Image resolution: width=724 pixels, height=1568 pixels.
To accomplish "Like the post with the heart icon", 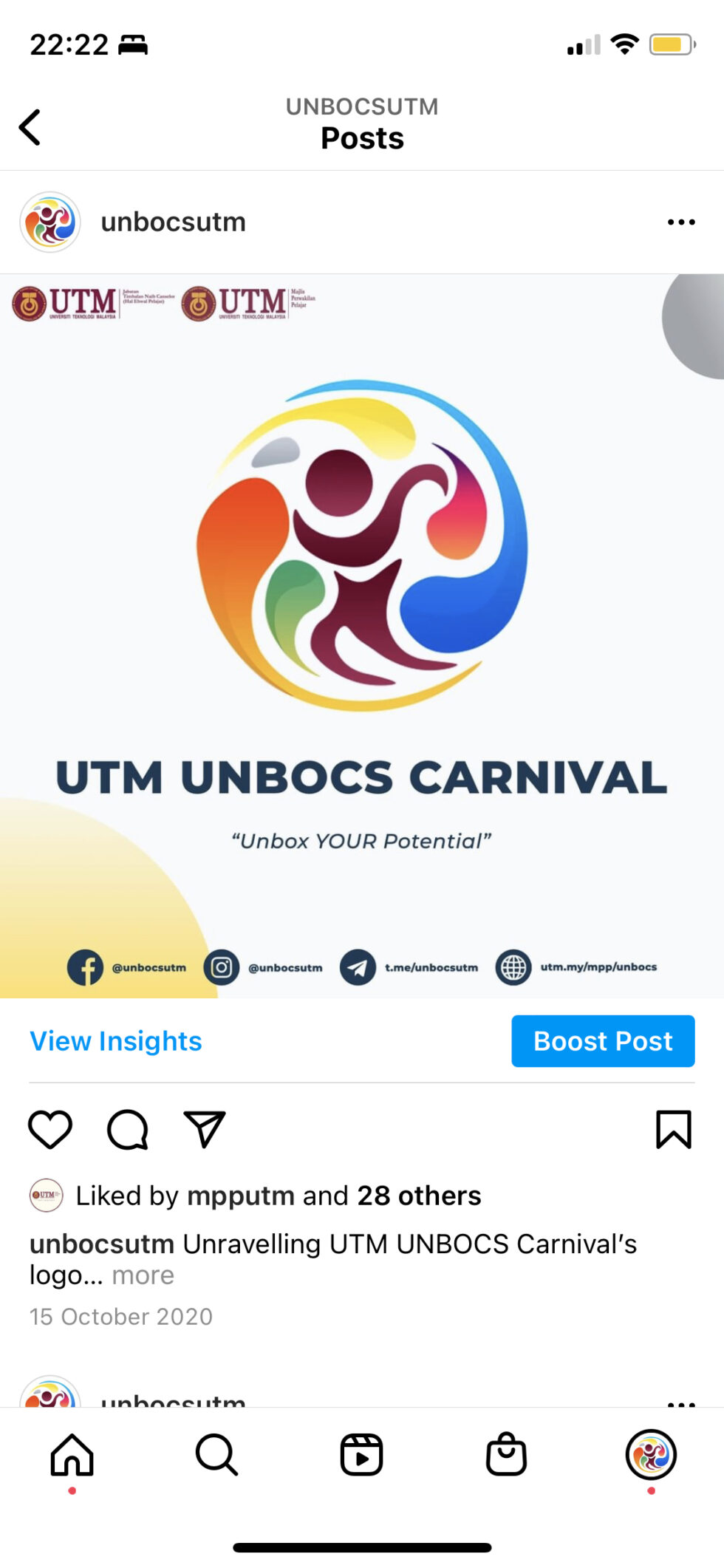I will [50, 1129].
